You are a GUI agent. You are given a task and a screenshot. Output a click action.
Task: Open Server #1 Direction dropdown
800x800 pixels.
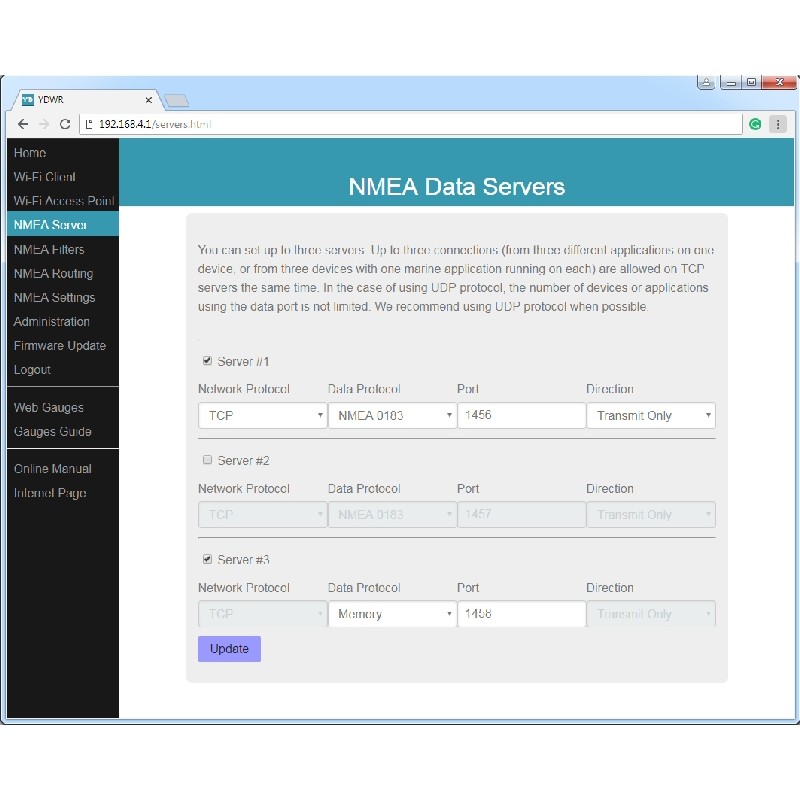tap(650, 415)
